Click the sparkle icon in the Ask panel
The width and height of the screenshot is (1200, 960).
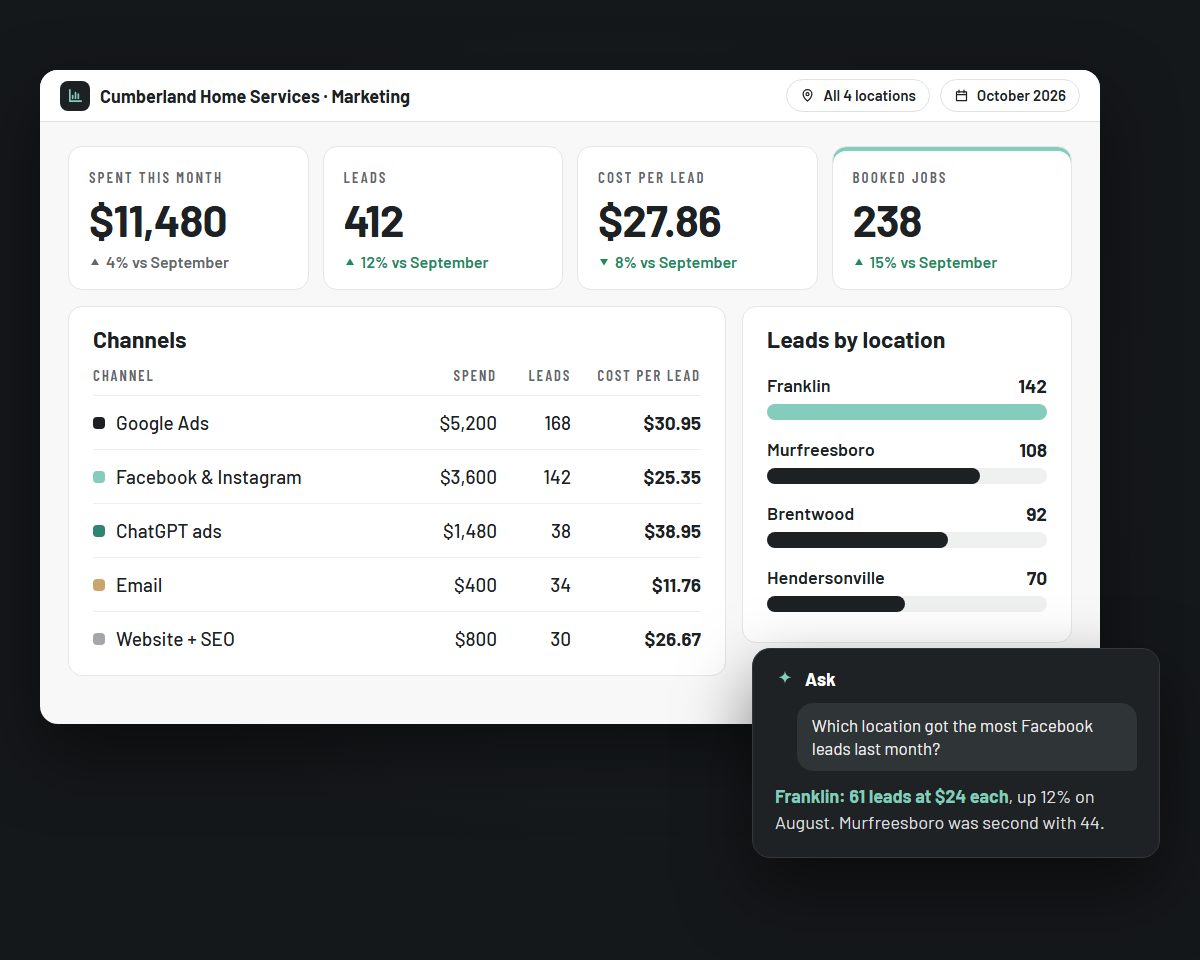(785, 678)
